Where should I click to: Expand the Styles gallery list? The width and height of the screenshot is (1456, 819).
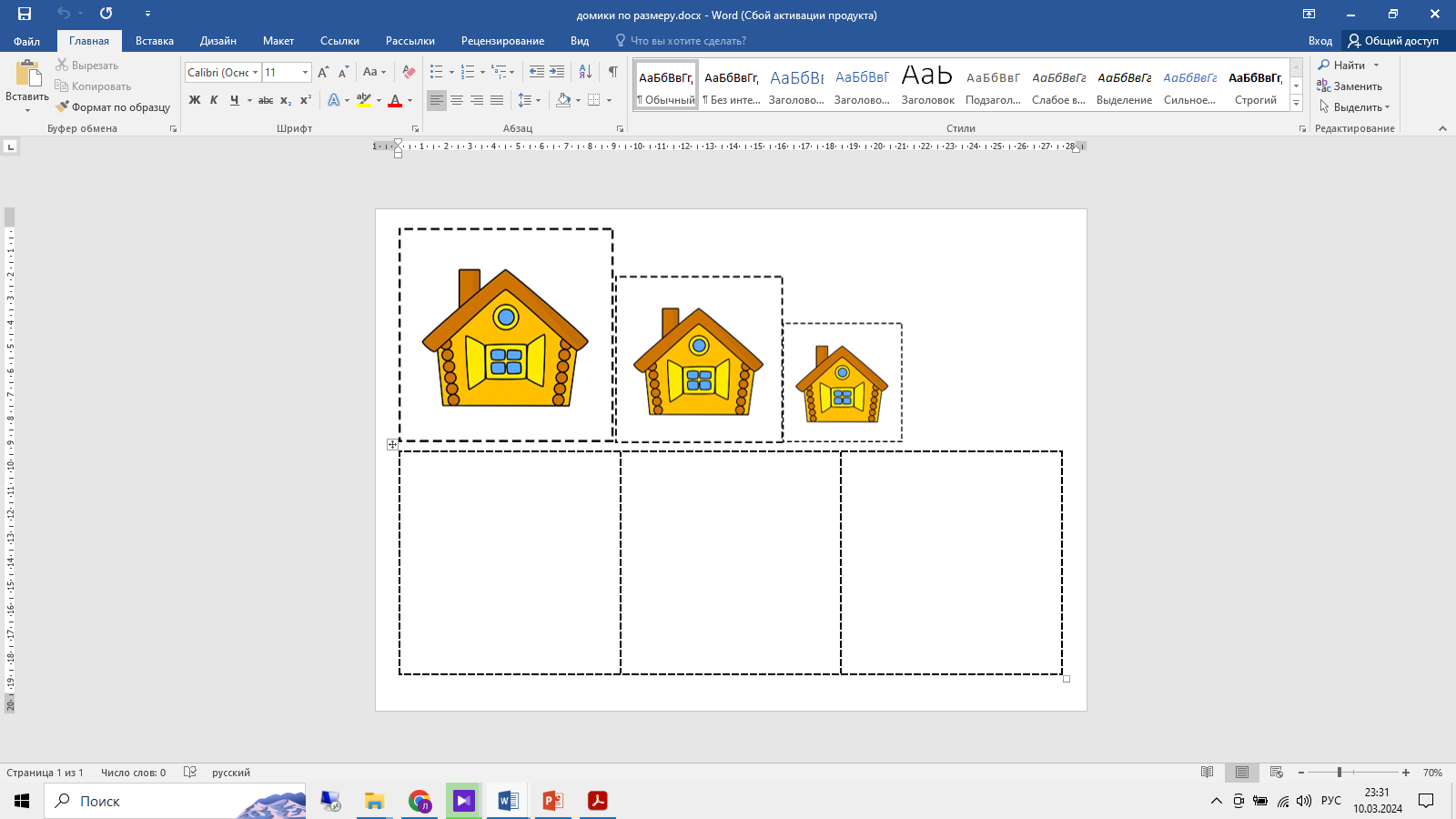point(1297,104)
